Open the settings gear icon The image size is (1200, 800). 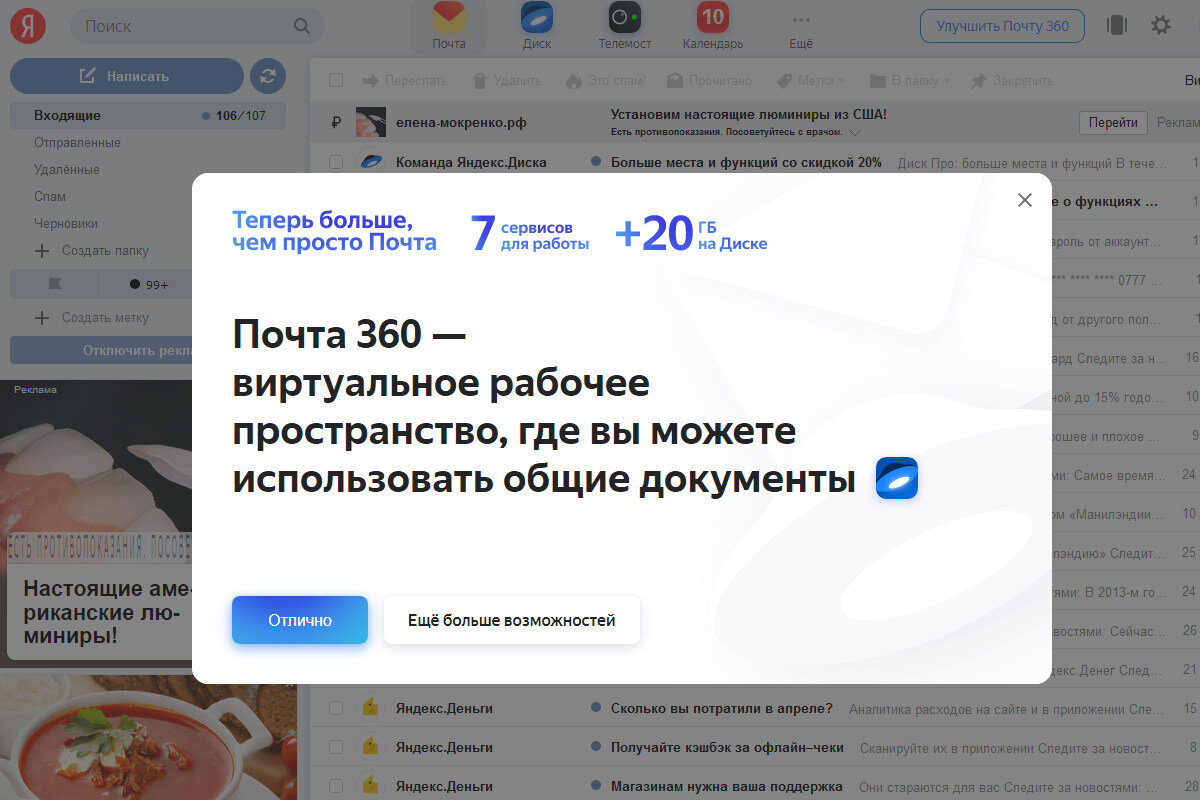[1160, 26]
